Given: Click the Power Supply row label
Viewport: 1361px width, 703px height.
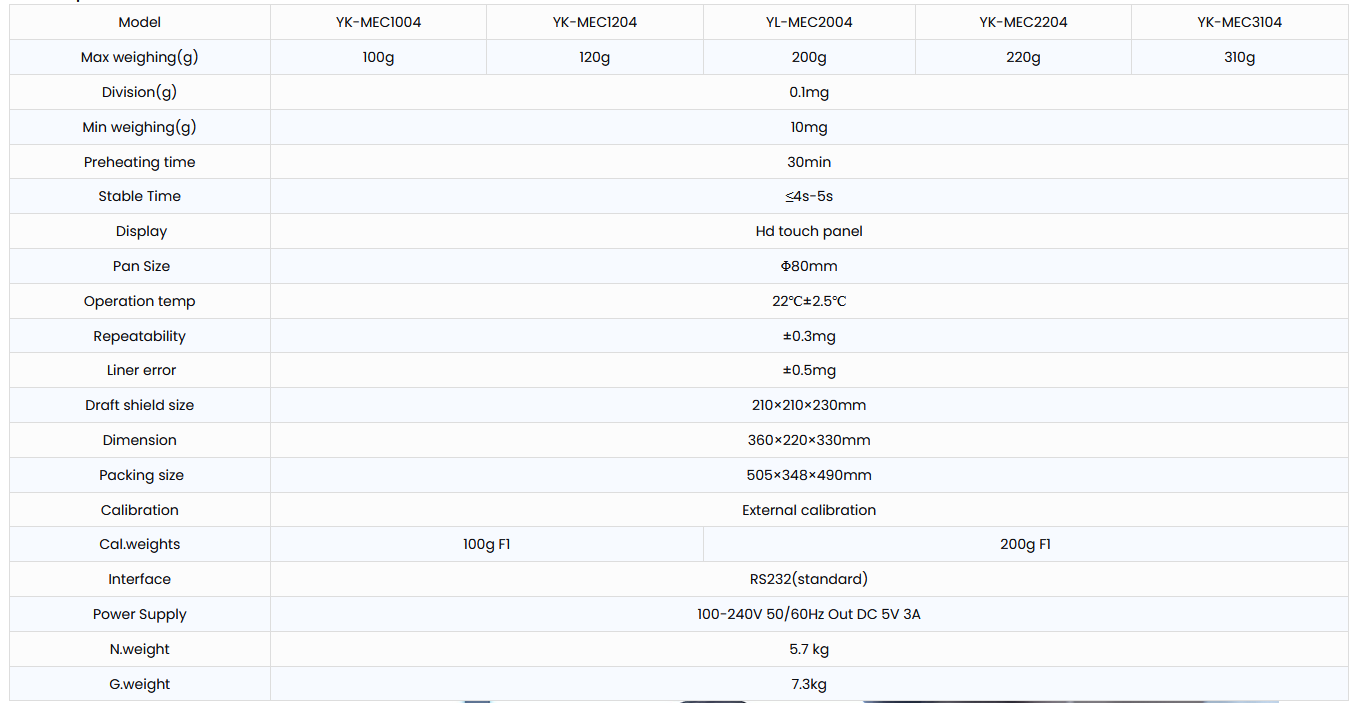Looking at the screenshot, I should tap(140, 614).
